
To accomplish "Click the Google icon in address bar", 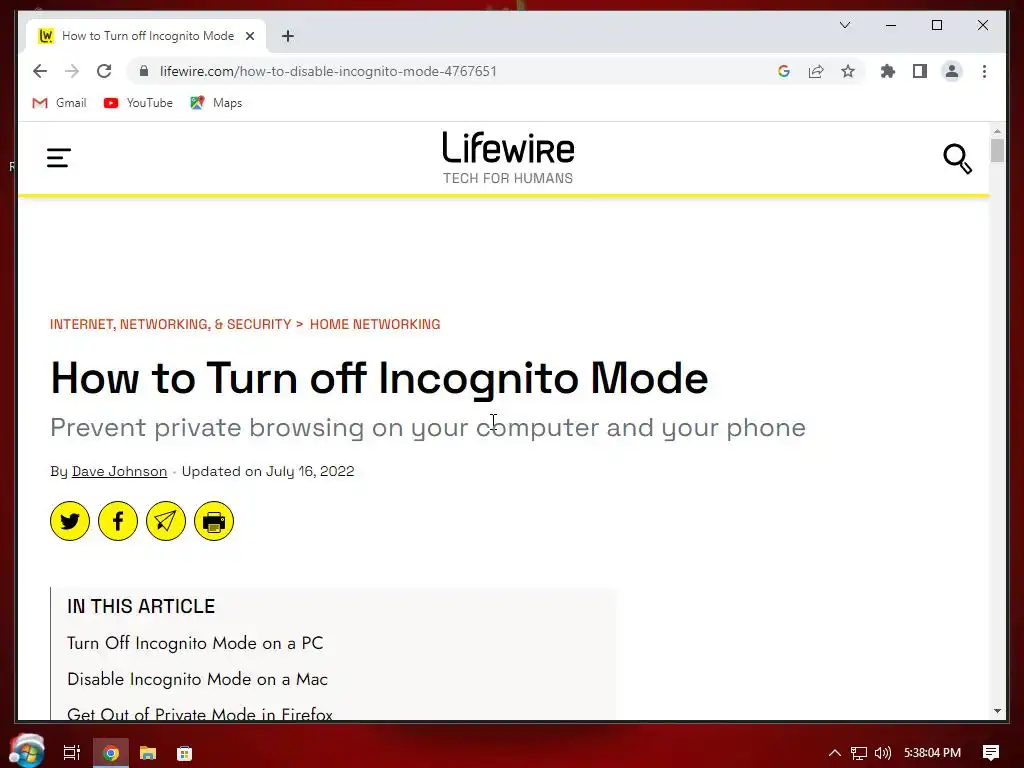I will (x=784, y=71).
